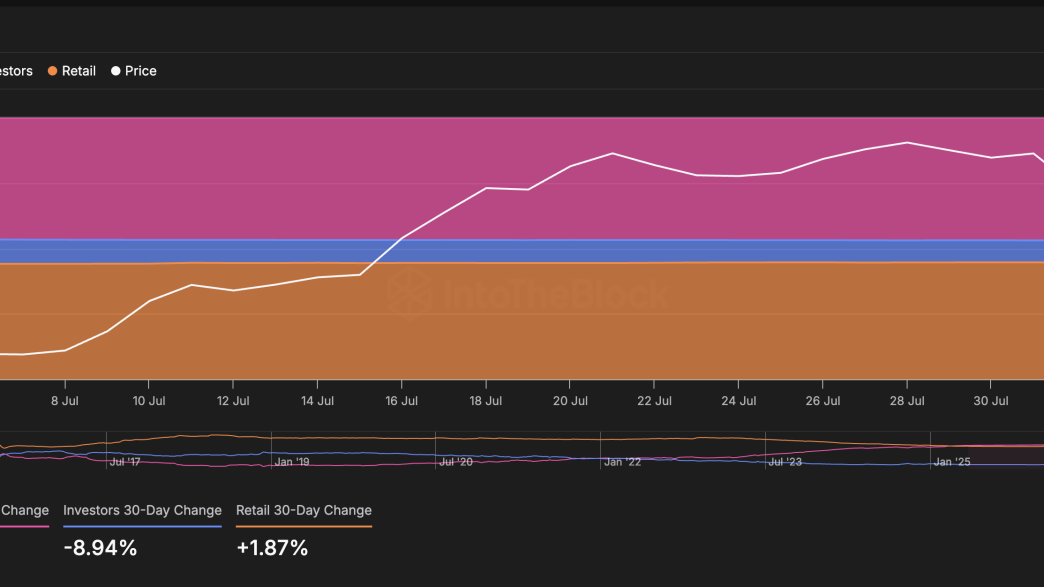Viewport: 1044px width, 587px height.
Task: Click the -8.94% investors change value
Action: [x=100, y=548]
